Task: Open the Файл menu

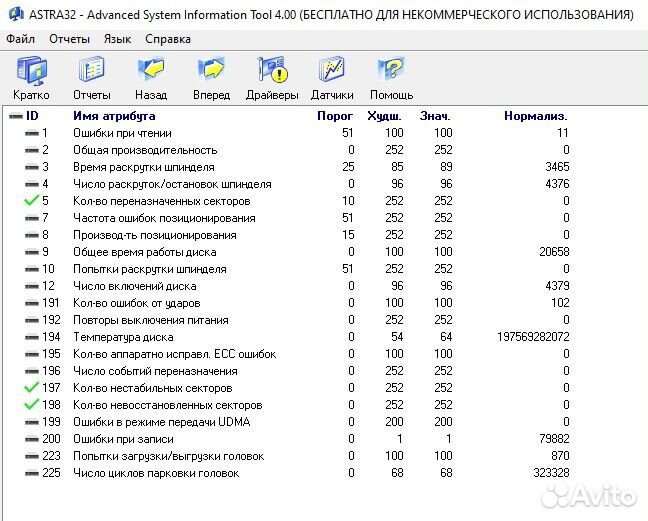Action: (20, 39)
